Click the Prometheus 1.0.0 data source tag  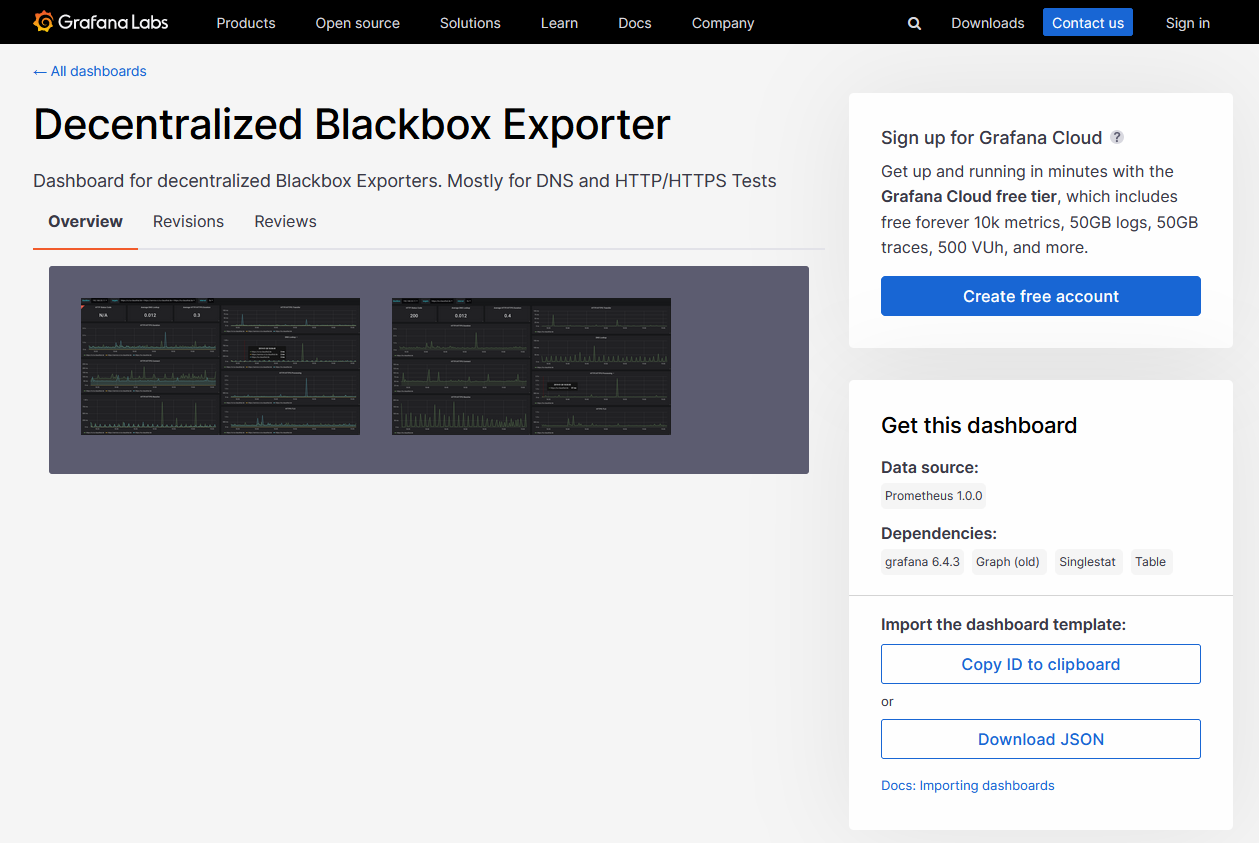coord(934,495)
